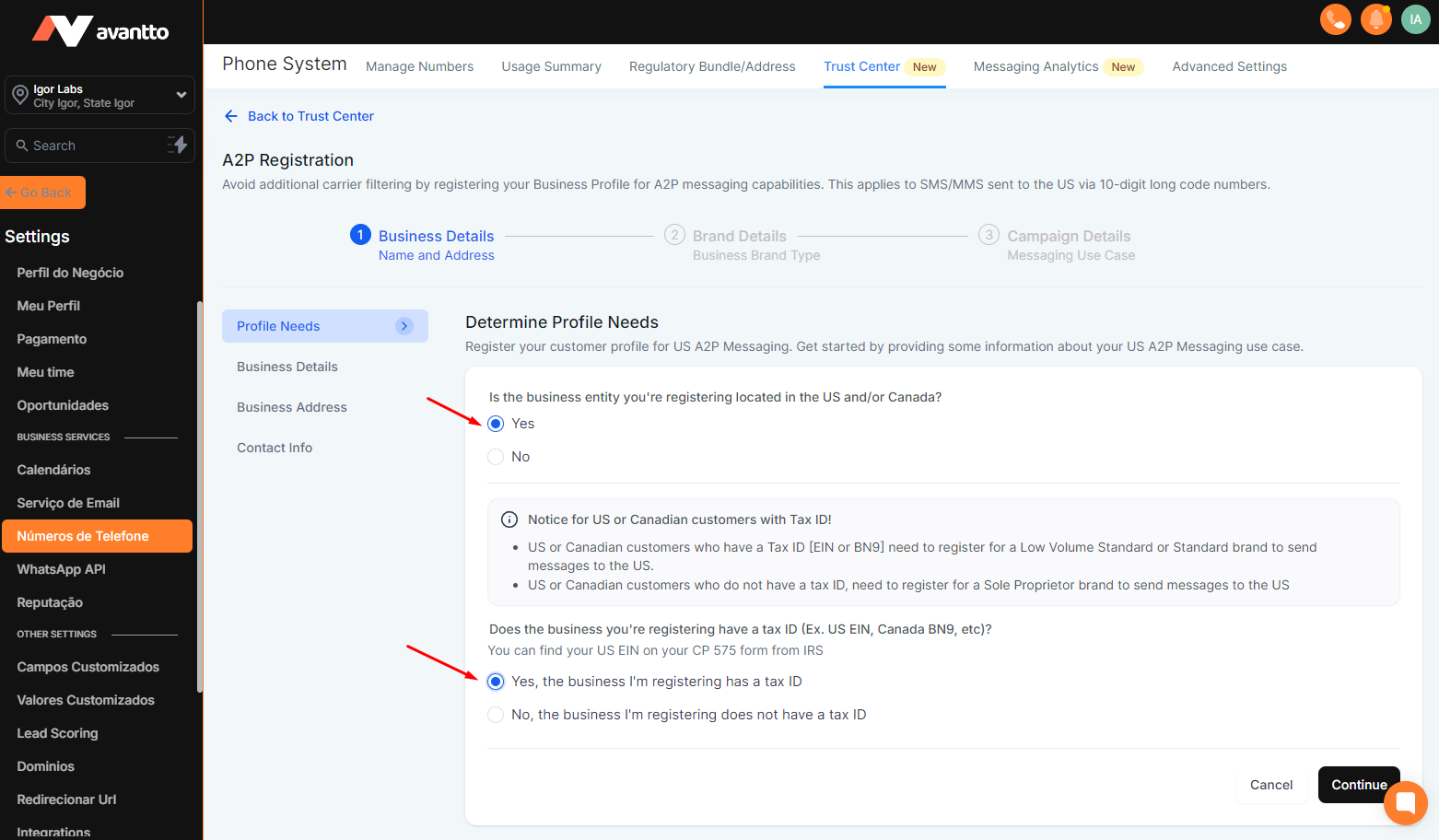Switch to the Manage Numbers tab
Screen dimensions: 1439x840
click(x=419, y=66)
